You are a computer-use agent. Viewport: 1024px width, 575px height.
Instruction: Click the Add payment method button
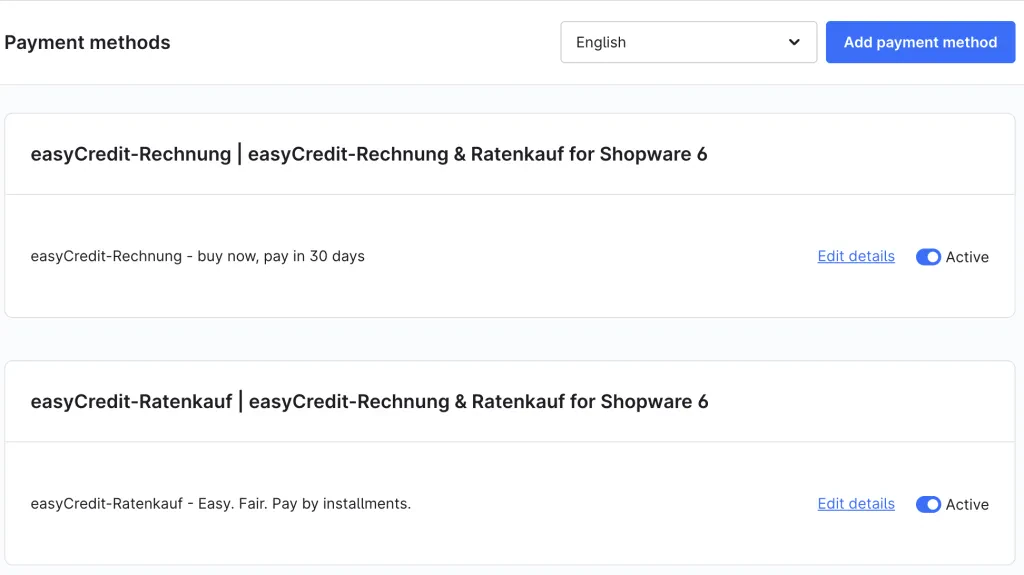[920, 42]
